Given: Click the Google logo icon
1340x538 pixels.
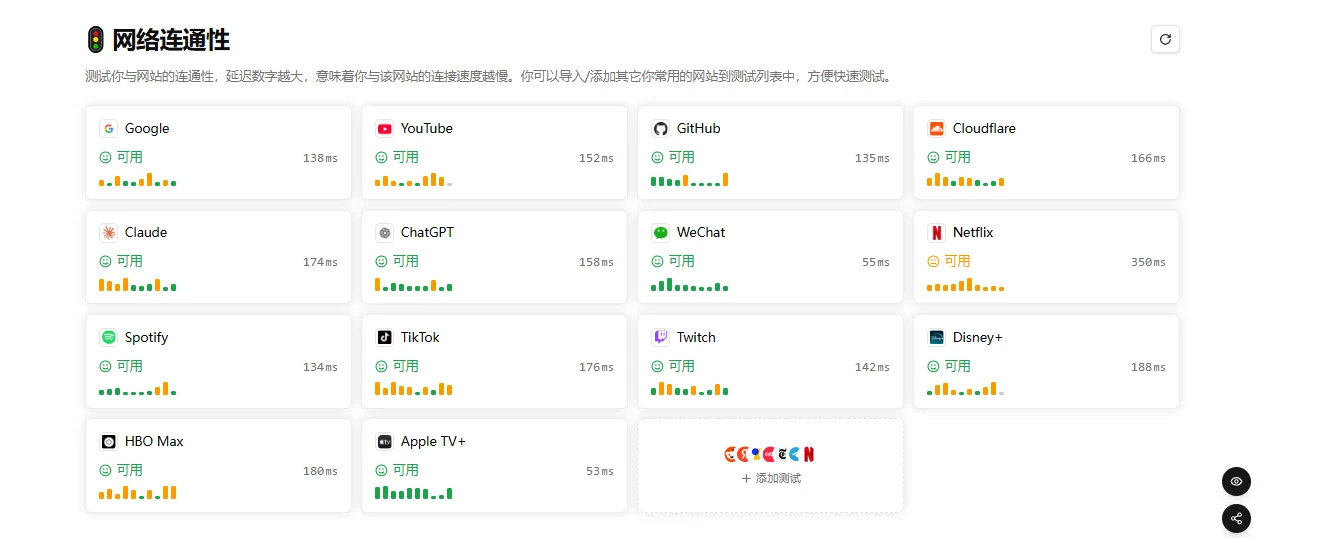Looking at the screenshot, I should tap(108, 128).
